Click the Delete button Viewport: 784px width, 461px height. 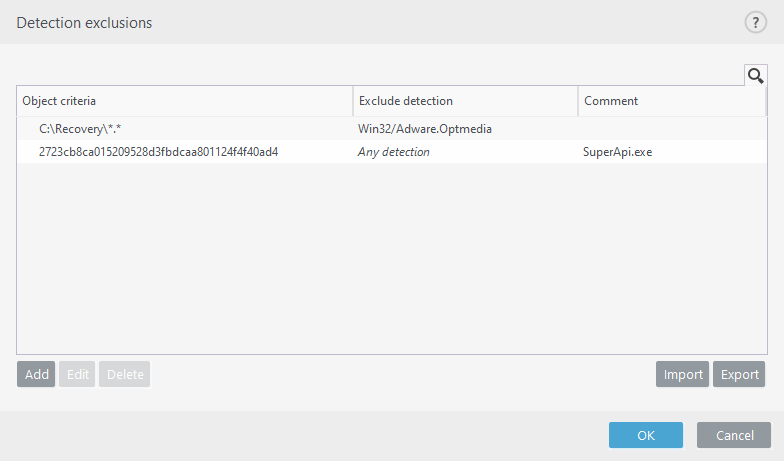tap(124, 374)
